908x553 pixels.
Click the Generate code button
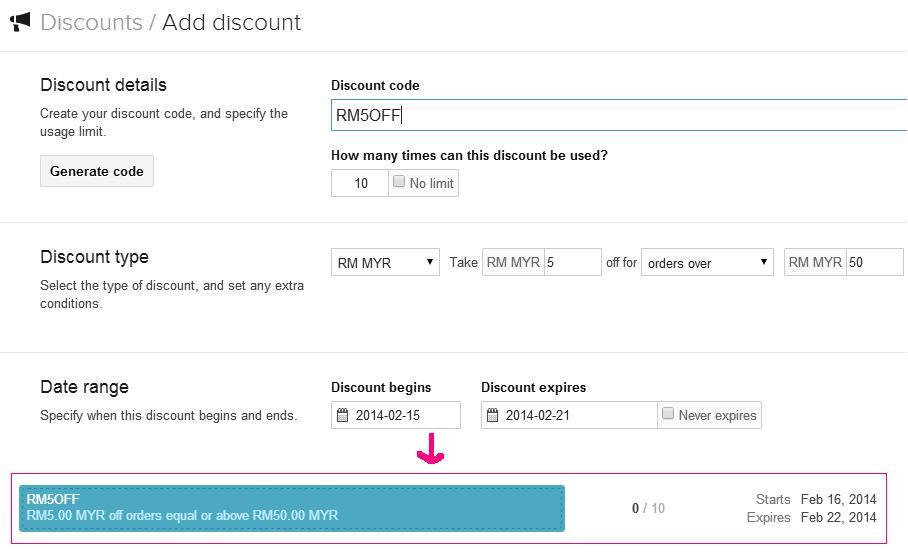tap(97, 171)
